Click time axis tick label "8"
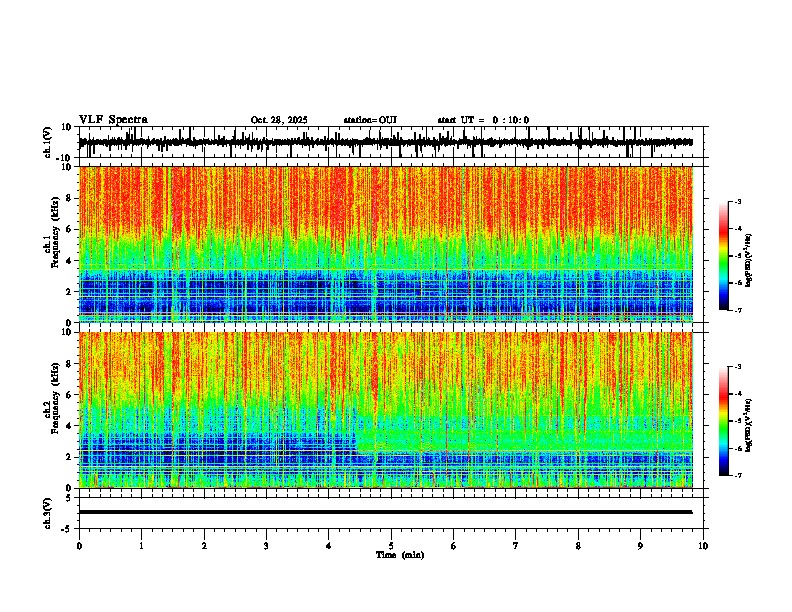Image resolution: width=792 pixels, height=612 pixels. click(x=578, y=546)
